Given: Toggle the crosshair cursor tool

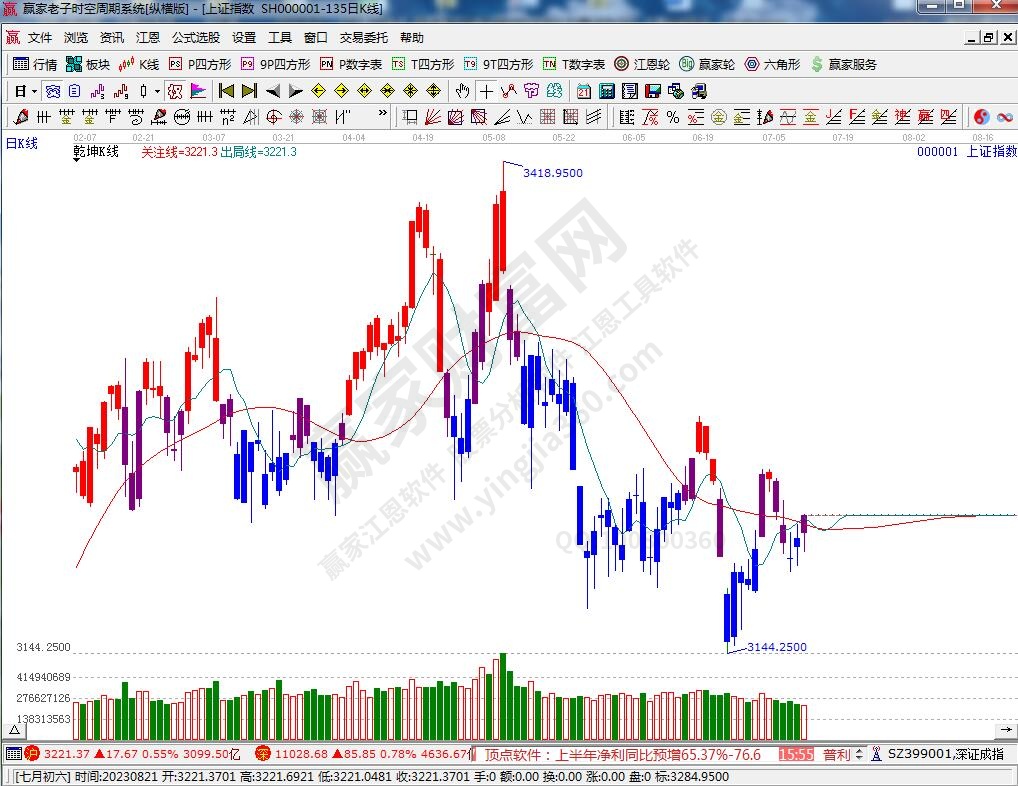Looking at the screenshot, I should (485, 91).
